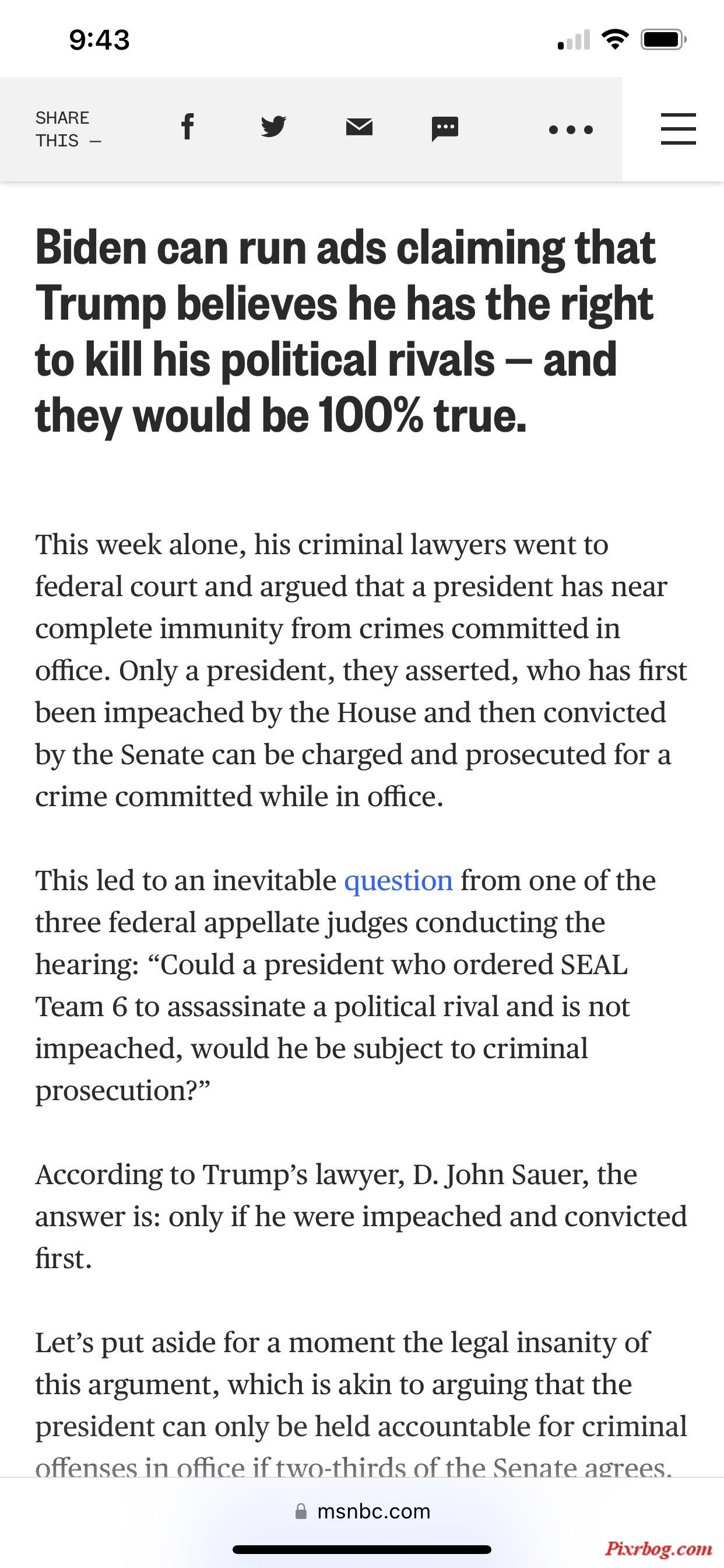Tap the "SHARE THIS" label
This screenshot has height=1568, width=724.
pyautogui.click(x=68, y=129)
